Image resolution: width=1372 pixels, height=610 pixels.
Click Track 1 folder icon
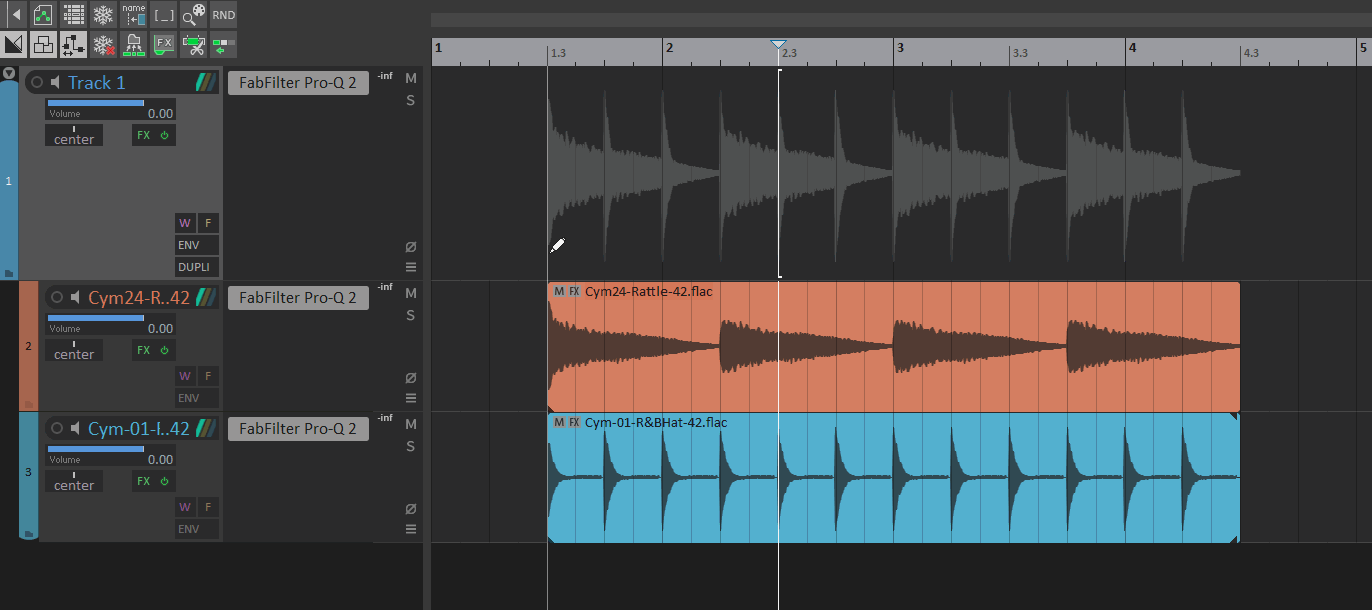pyautogui.click(x=8, y=273)
